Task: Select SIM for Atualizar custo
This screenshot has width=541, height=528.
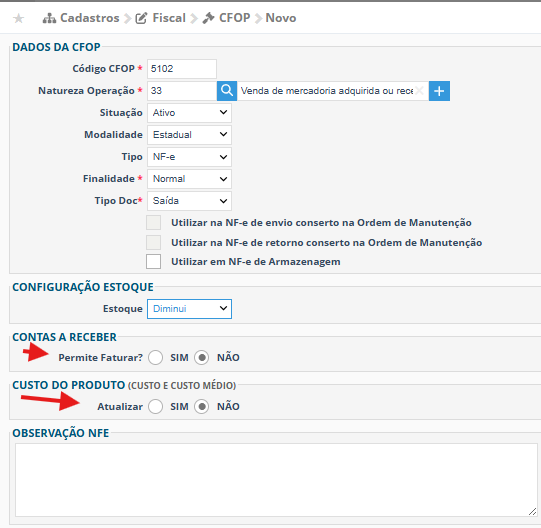Action: (x=156, y=407)
